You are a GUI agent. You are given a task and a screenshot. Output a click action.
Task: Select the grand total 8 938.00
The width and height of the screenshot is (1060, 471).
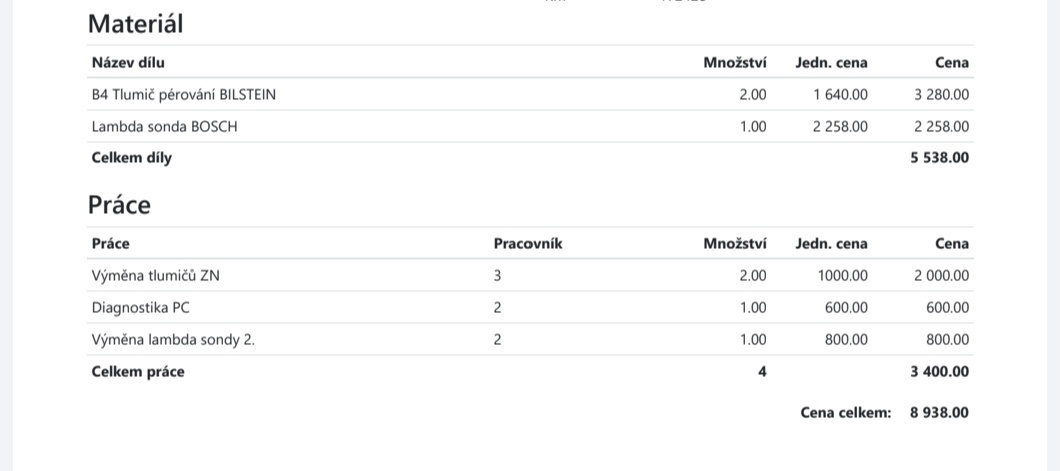coord(939,413)
